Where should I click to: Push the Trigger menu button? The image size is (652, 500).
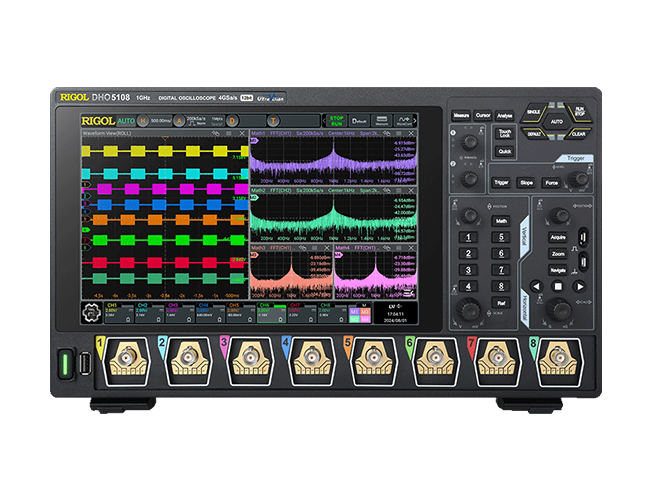pos(501,183)
